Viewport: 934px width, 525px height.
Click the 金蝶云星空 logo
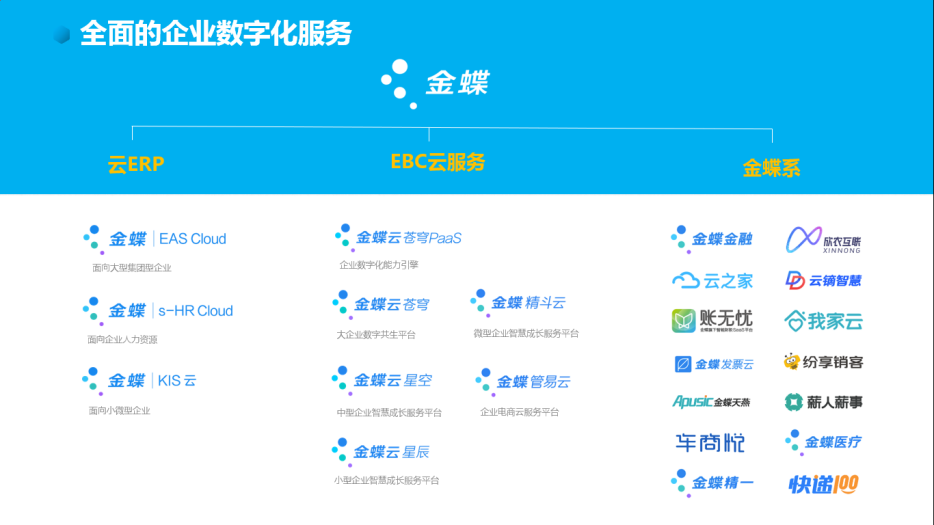point(382,380)
